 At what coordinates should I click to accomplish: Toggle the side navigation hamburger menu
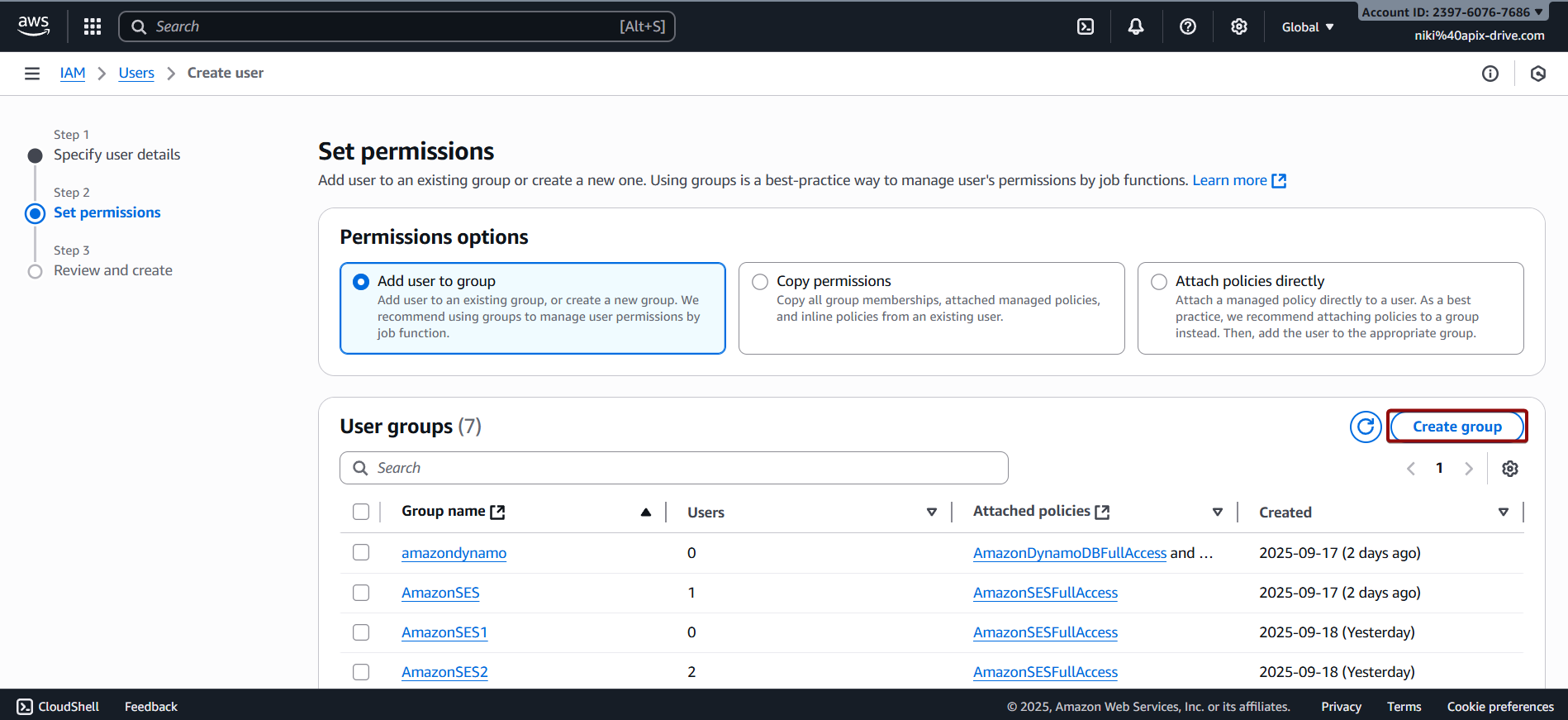tap(32, 74)
